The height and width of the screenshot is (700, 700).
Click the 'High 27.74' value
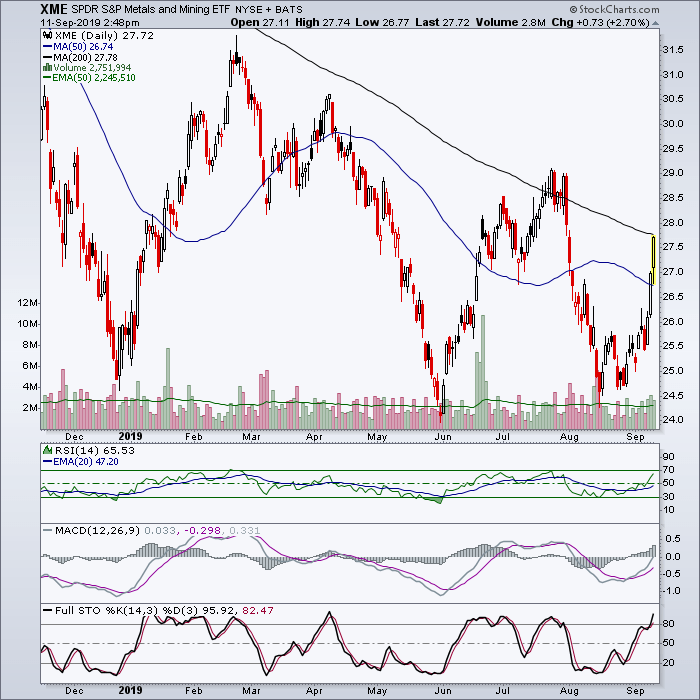click(322, 22)
